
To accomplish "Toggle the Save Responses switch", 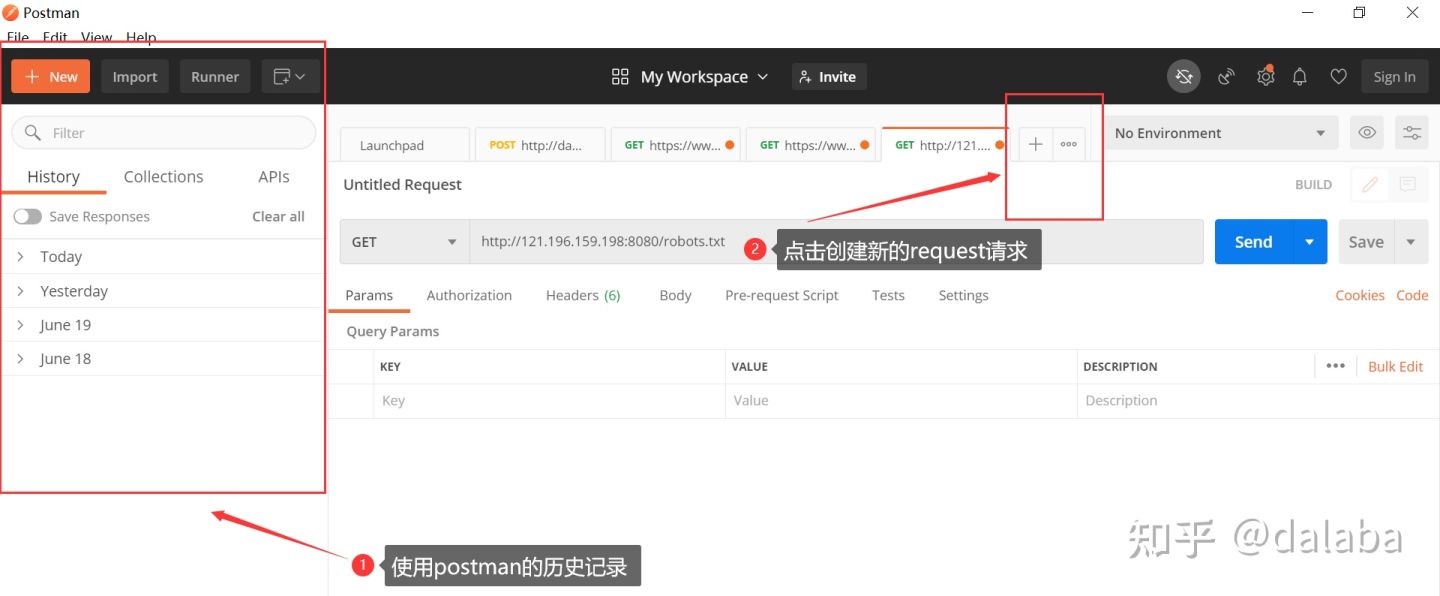I will tap(28, 217).
